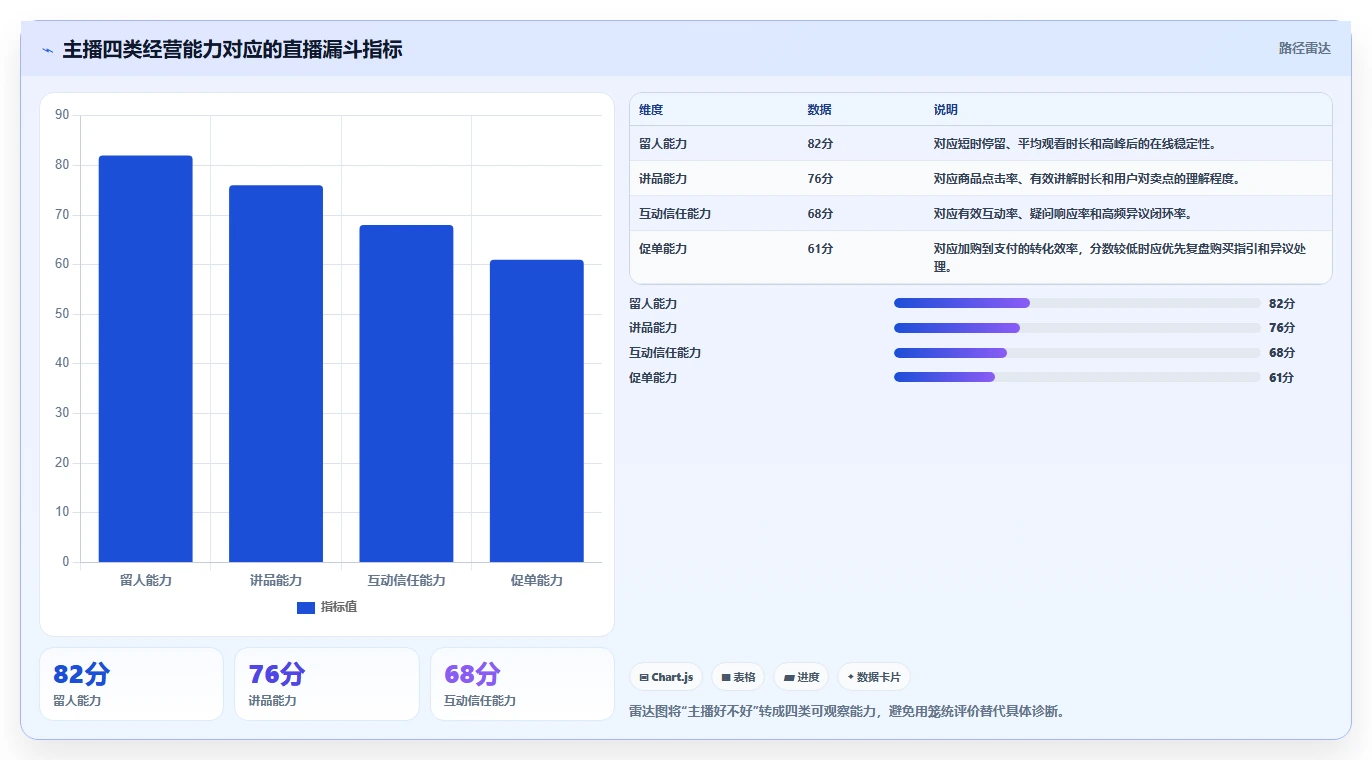Click the 82分 value beside progress bar
This screenshot has height=760, width=1372.
click(1282, 304)
